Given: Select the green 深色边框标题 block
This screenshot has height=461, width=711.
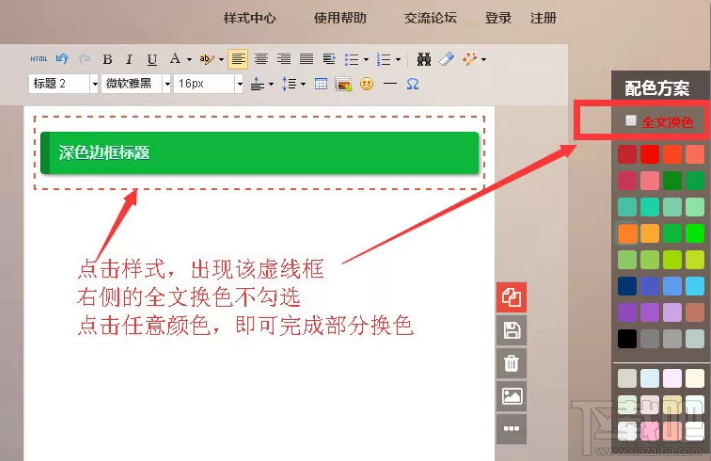Looking at the screenshot, I should 260,153.
